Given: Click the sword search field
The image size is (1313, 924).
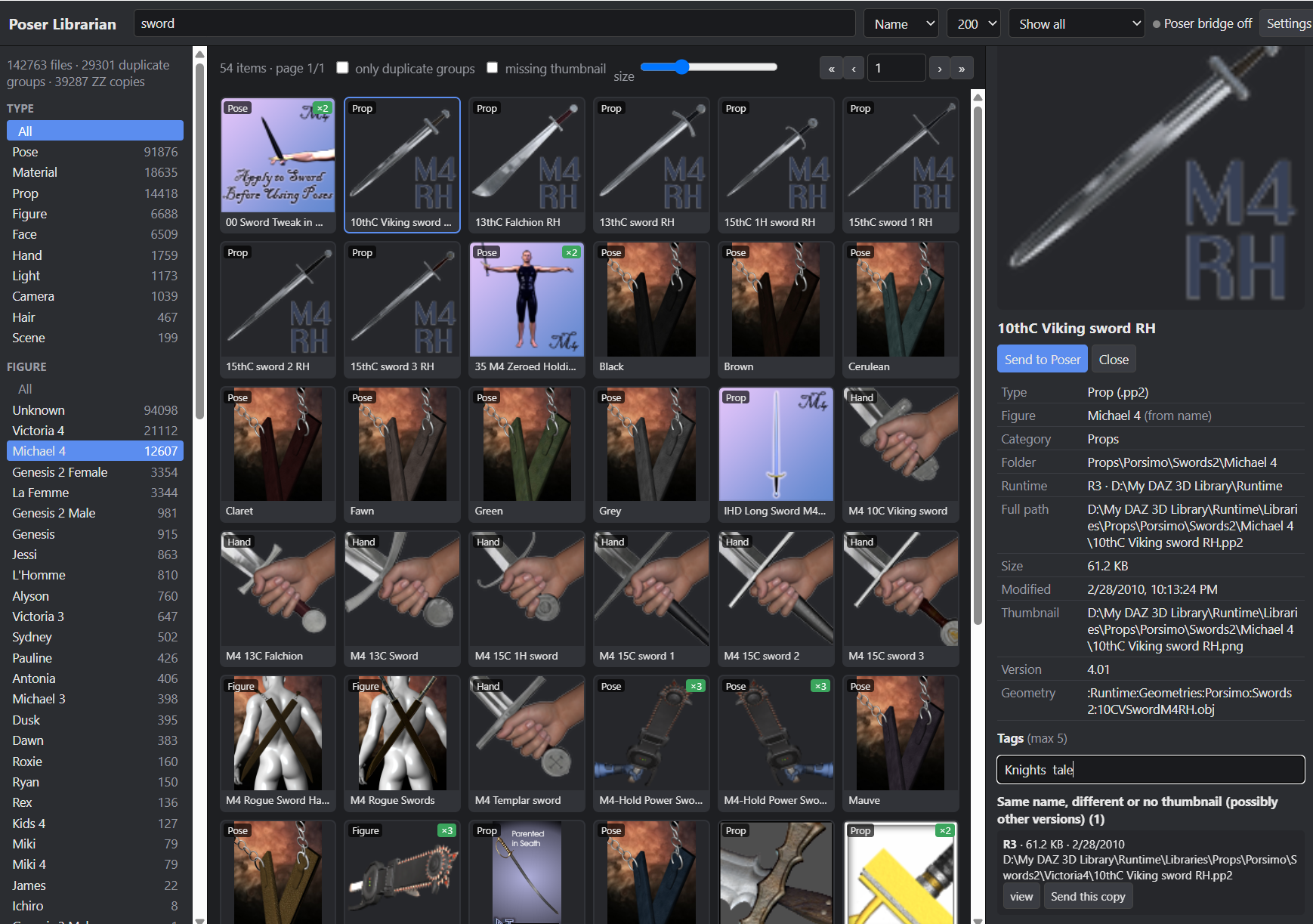Looking at the screenshot, I should (x=495, y=23).
